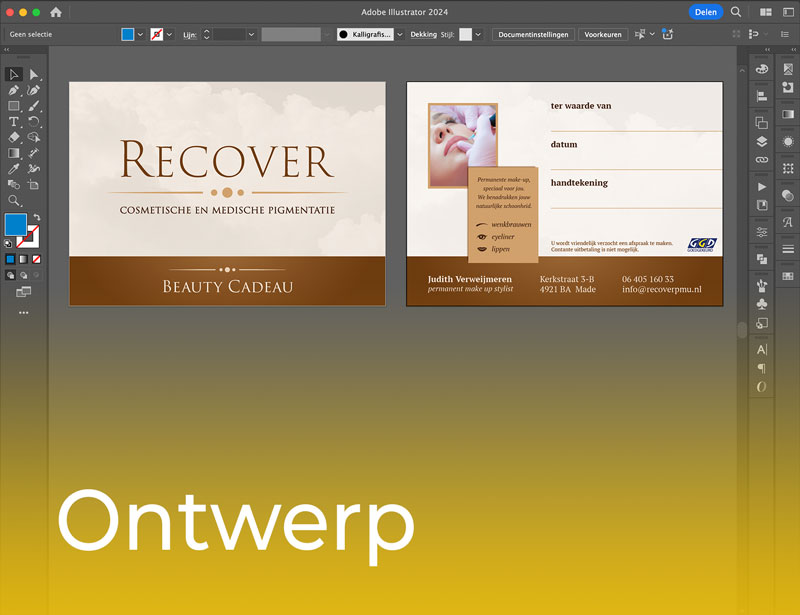Open the Lijn stroke panel link
800x615 pixels.
point(190,35)
